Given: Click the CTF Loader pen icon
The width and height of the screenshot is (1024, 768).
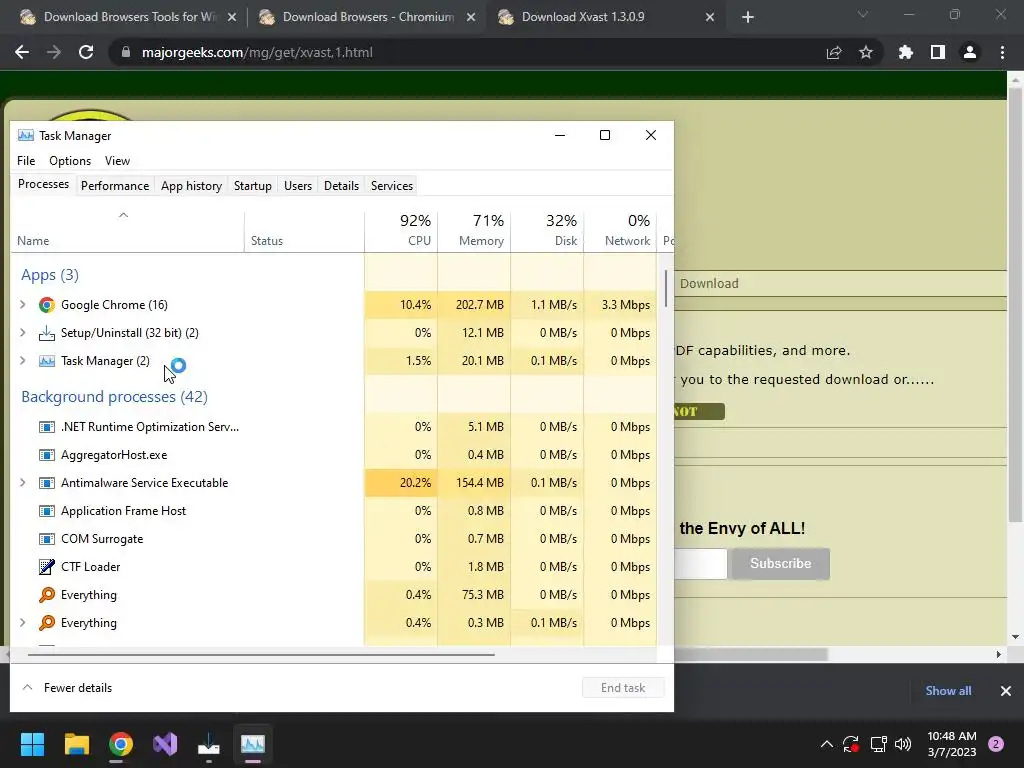Looking at the screenshot, I should [46, 567].
